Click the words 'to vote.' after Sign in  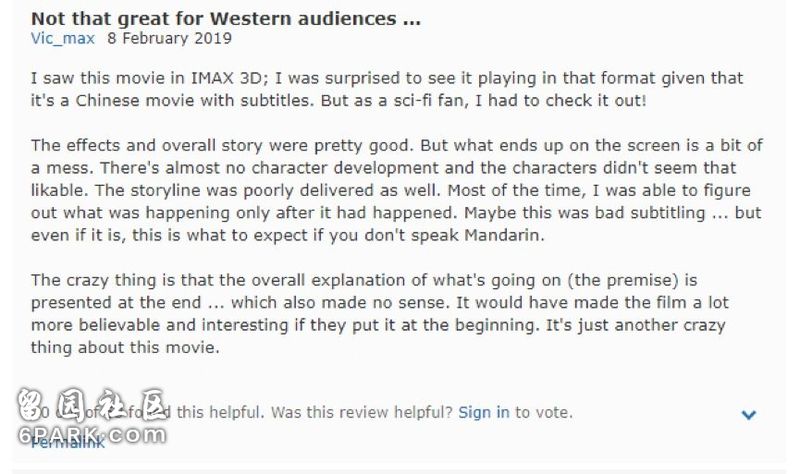point(544,412)
